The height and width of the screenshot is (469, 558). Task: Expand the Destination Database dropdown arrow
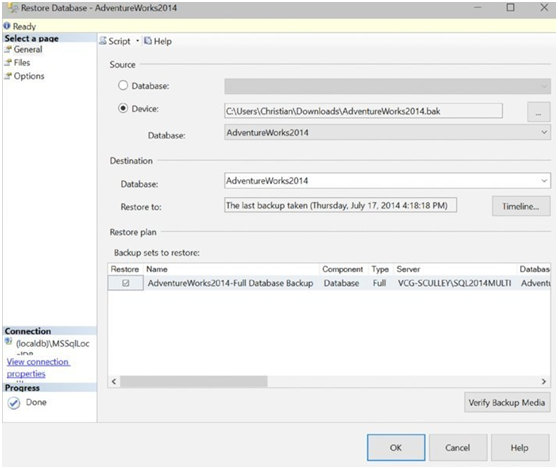(x=544, y=181)
